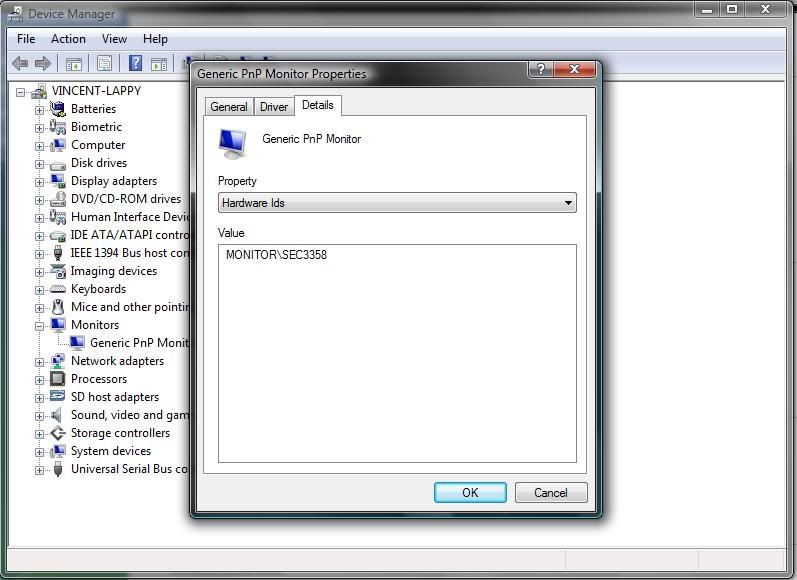Image resolution: width=797 pixels, height=580 pixels.
Task: Expand the Keyboards node
Action: [39, 290]
